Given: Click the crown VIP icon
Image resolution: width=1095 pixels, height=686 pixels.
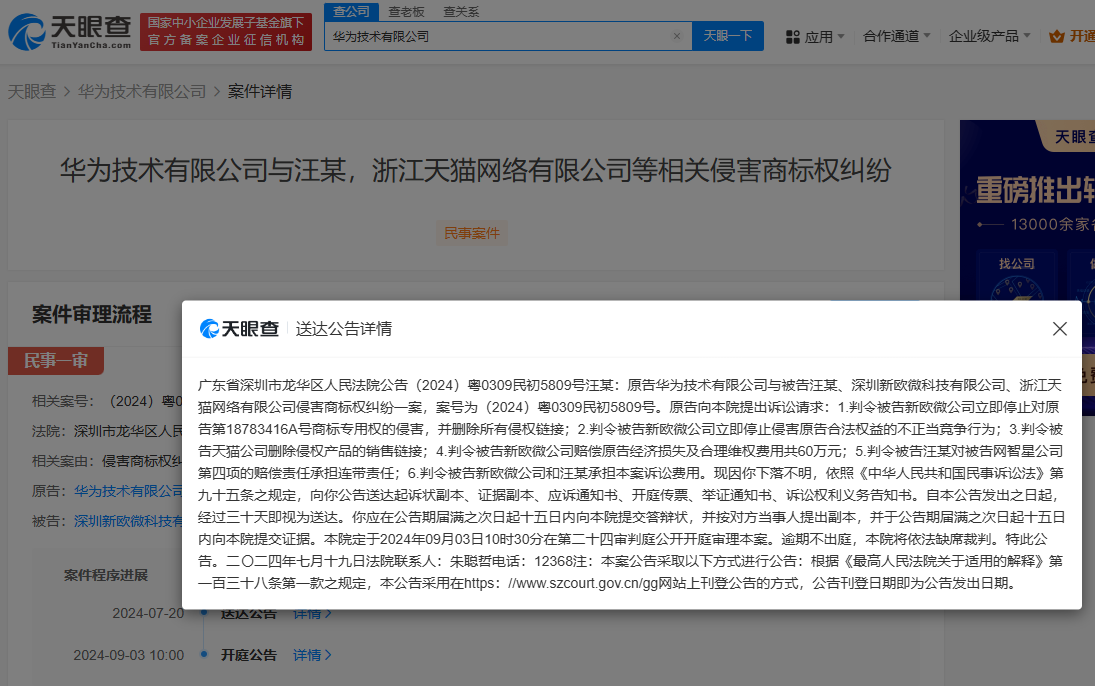Looking at the screenshot, I should (x=1057, y=36).
